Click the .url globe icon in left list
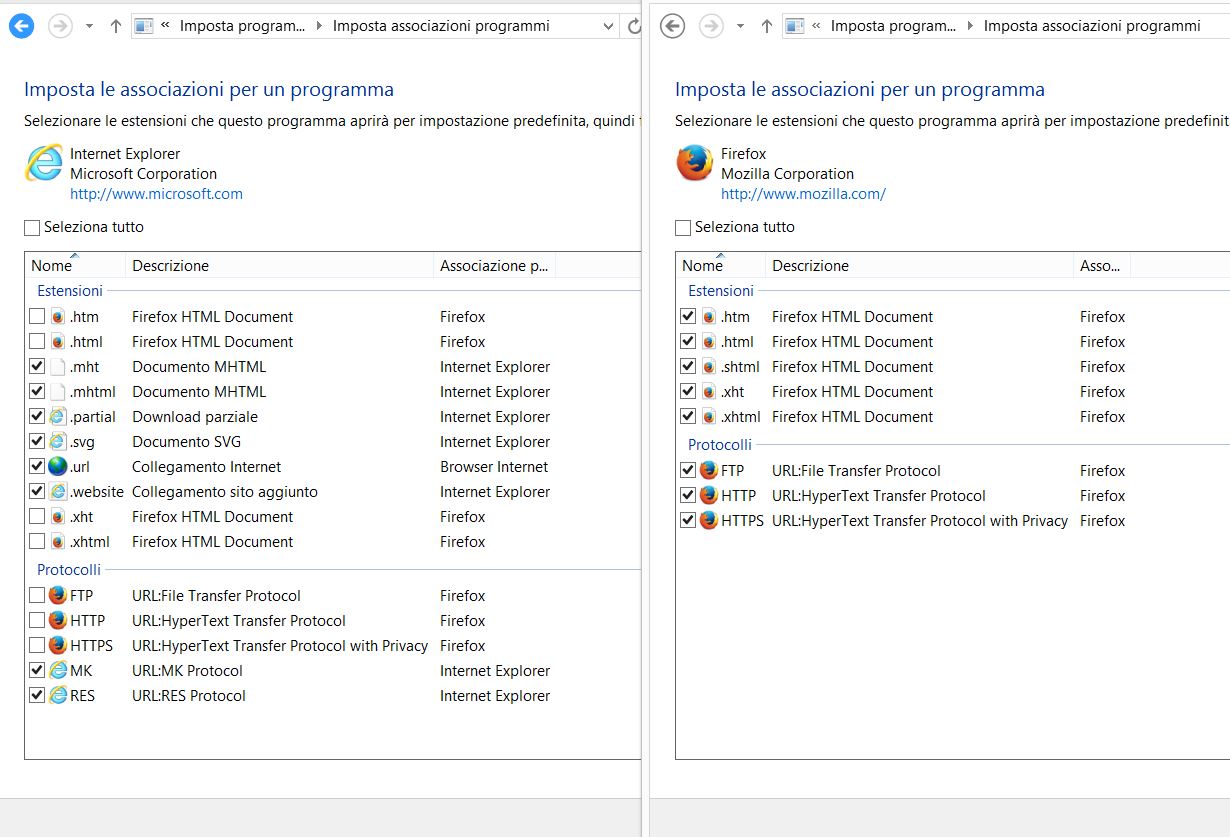1230x837 pixels. point(58,466)
